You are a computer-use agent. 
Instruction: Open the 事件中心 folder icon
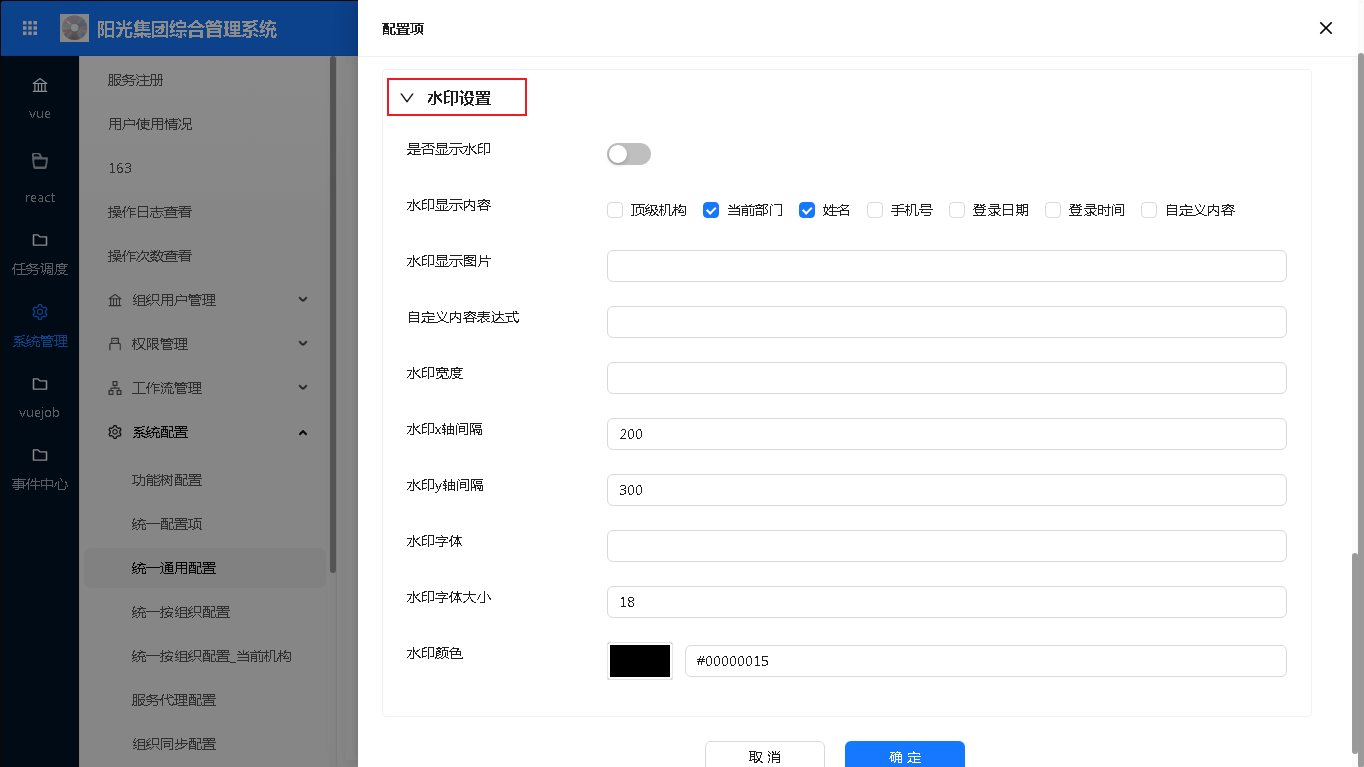(x=40, y=456)
